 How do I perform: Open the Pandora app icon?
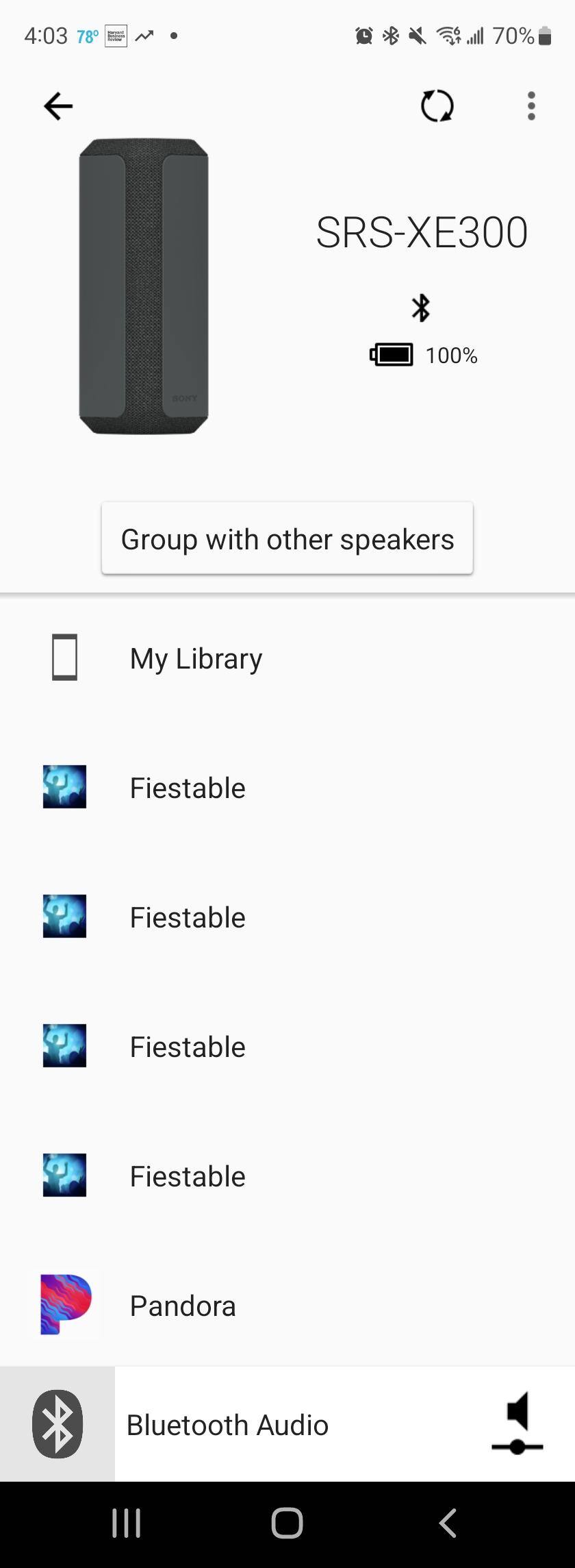[x=65, y=1305]
